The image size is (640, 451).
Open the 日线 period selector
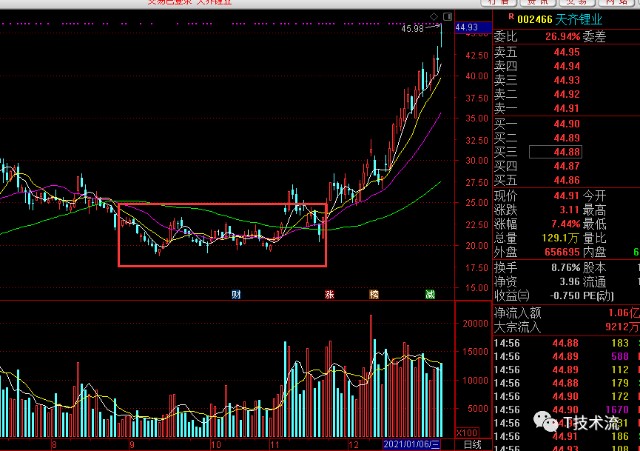click(473, 443)
